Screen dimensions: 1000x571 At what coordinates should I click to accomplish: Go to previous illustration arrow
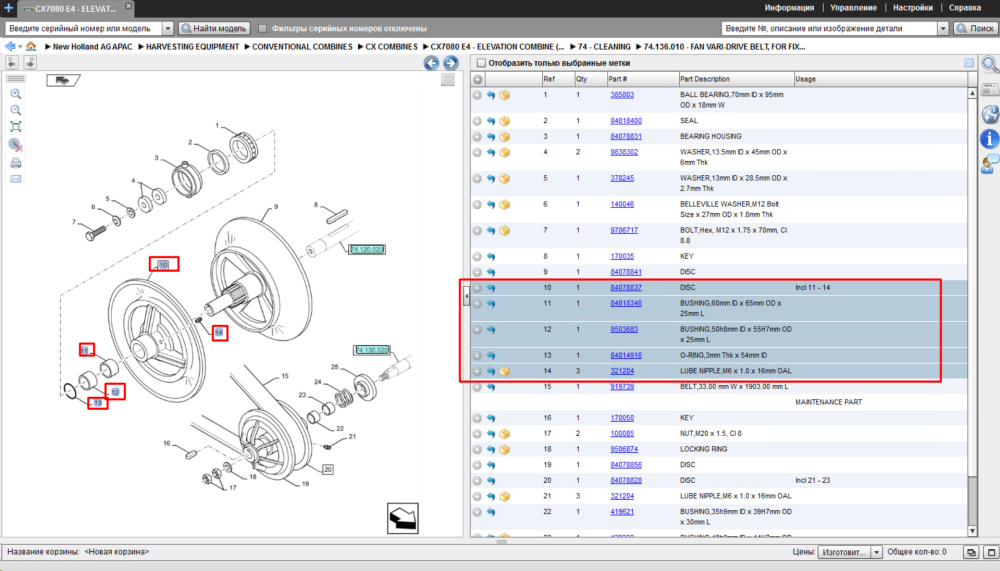point(432,63)
